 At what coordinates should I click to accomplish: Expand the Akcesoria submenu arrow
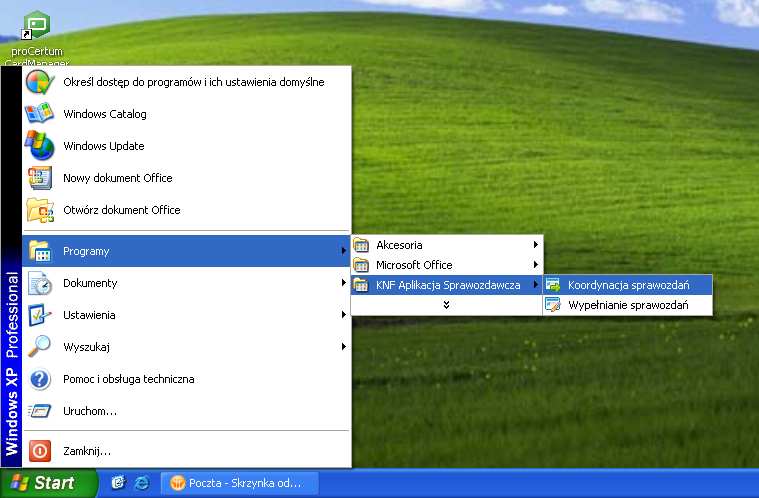coord(535,245)
